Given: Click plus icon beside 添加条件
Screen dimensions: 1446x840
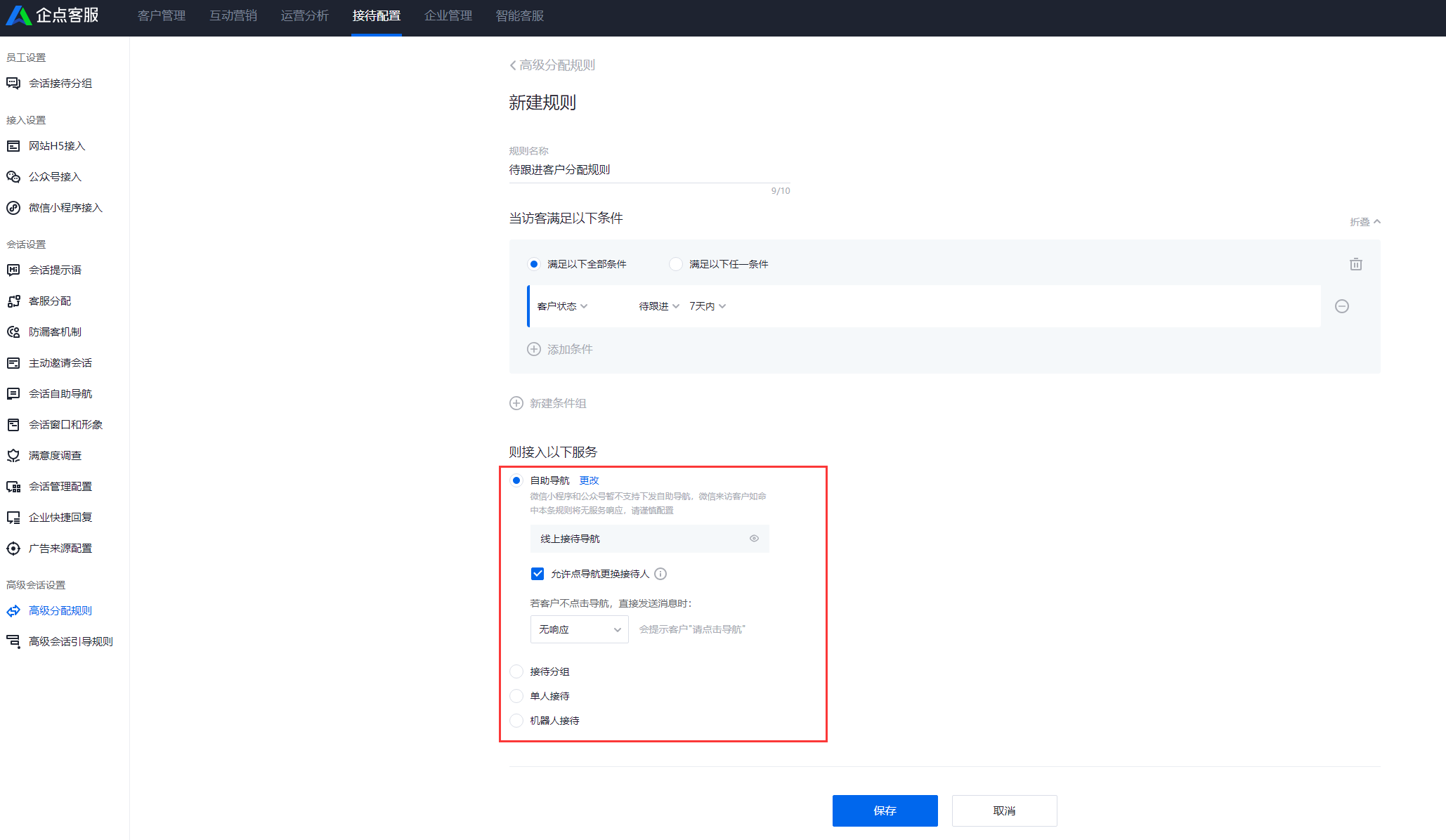Looking at the screenshot, I should point(534,349).
